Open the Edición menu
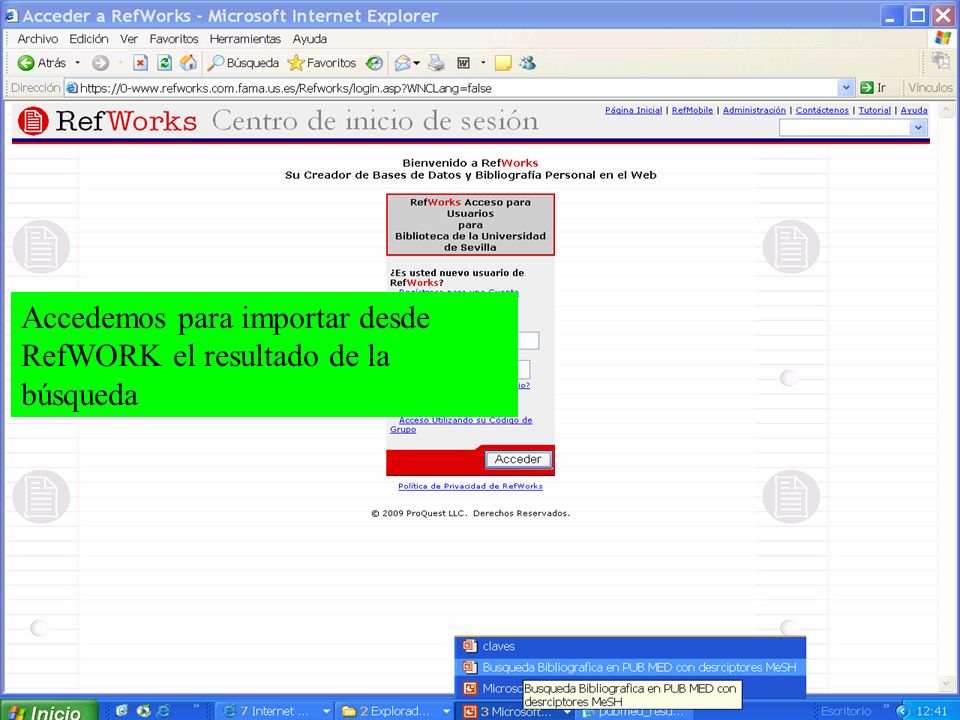Screen dimensions: 960x720 pyautogui.click(x=89, y=39)
